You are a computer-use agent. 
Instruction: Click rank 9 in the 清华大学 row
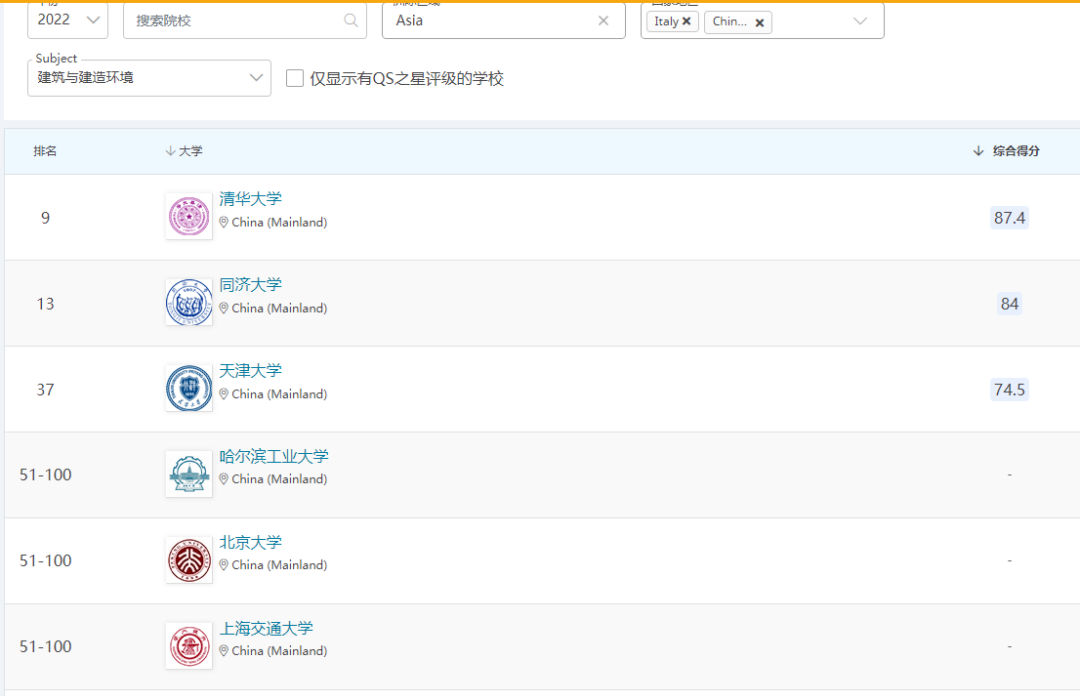(45, 218)
